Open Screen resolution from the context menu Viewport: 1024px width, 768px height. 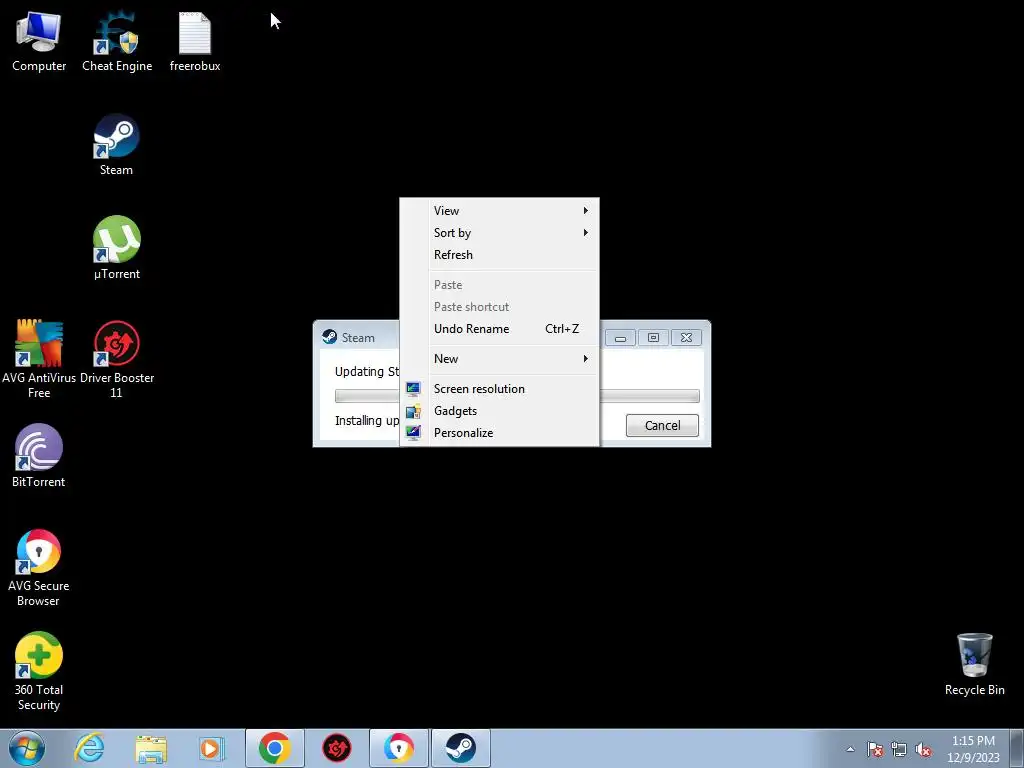(x=500, y=389)
